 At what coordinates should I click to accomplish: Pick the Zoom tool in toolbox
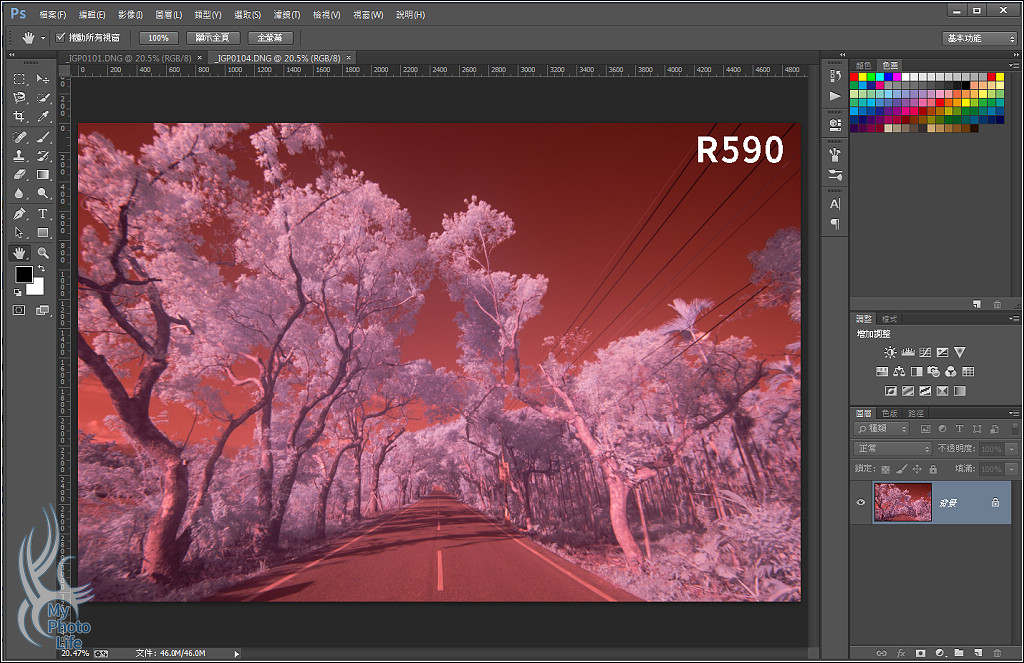(43, 253)
